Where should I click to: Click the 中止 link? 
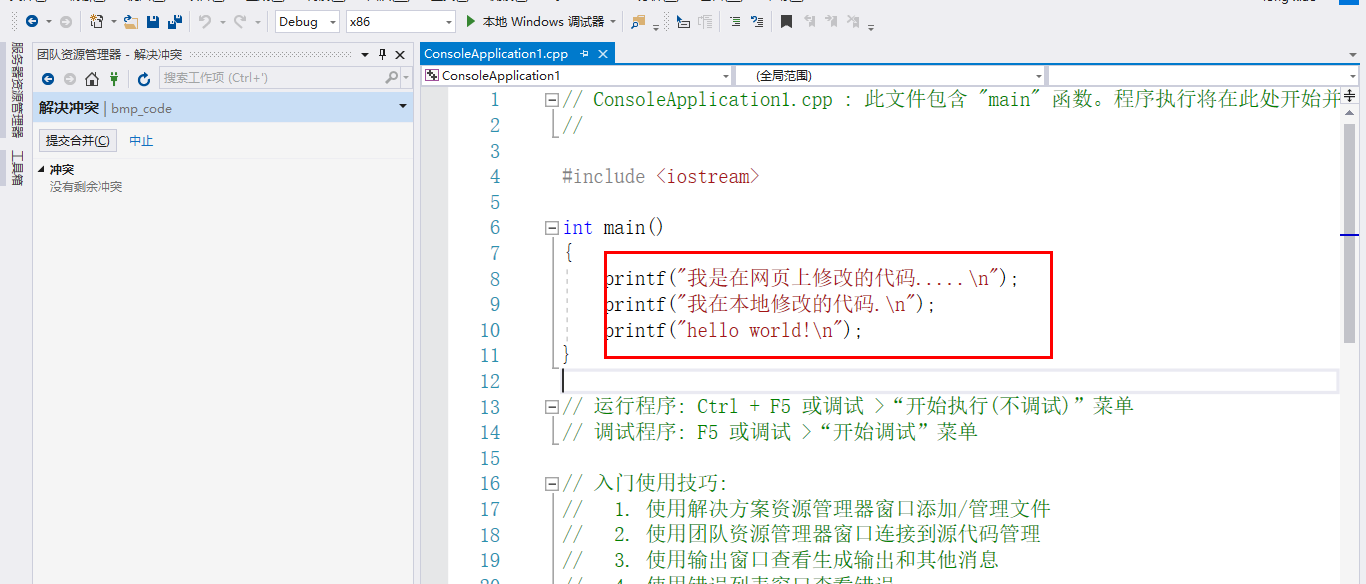pos(141,140)
